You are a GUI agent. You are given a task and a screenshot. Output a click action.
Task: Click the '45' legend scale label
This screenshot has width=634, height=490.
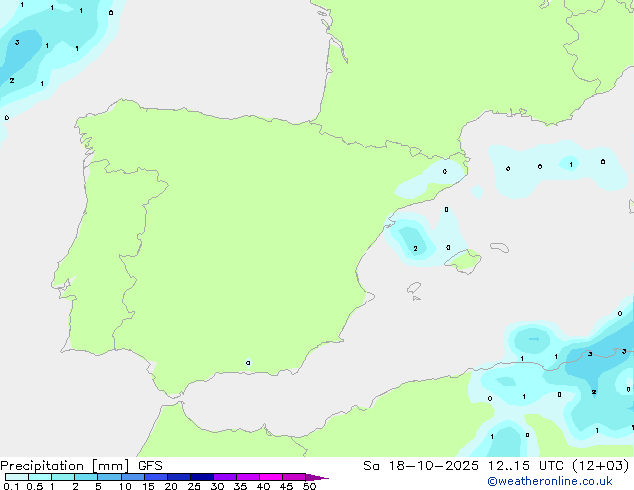286,486
